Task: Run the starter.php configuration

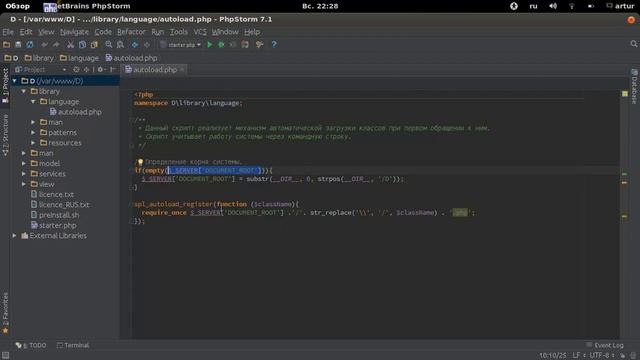Action: pos(209,45)
